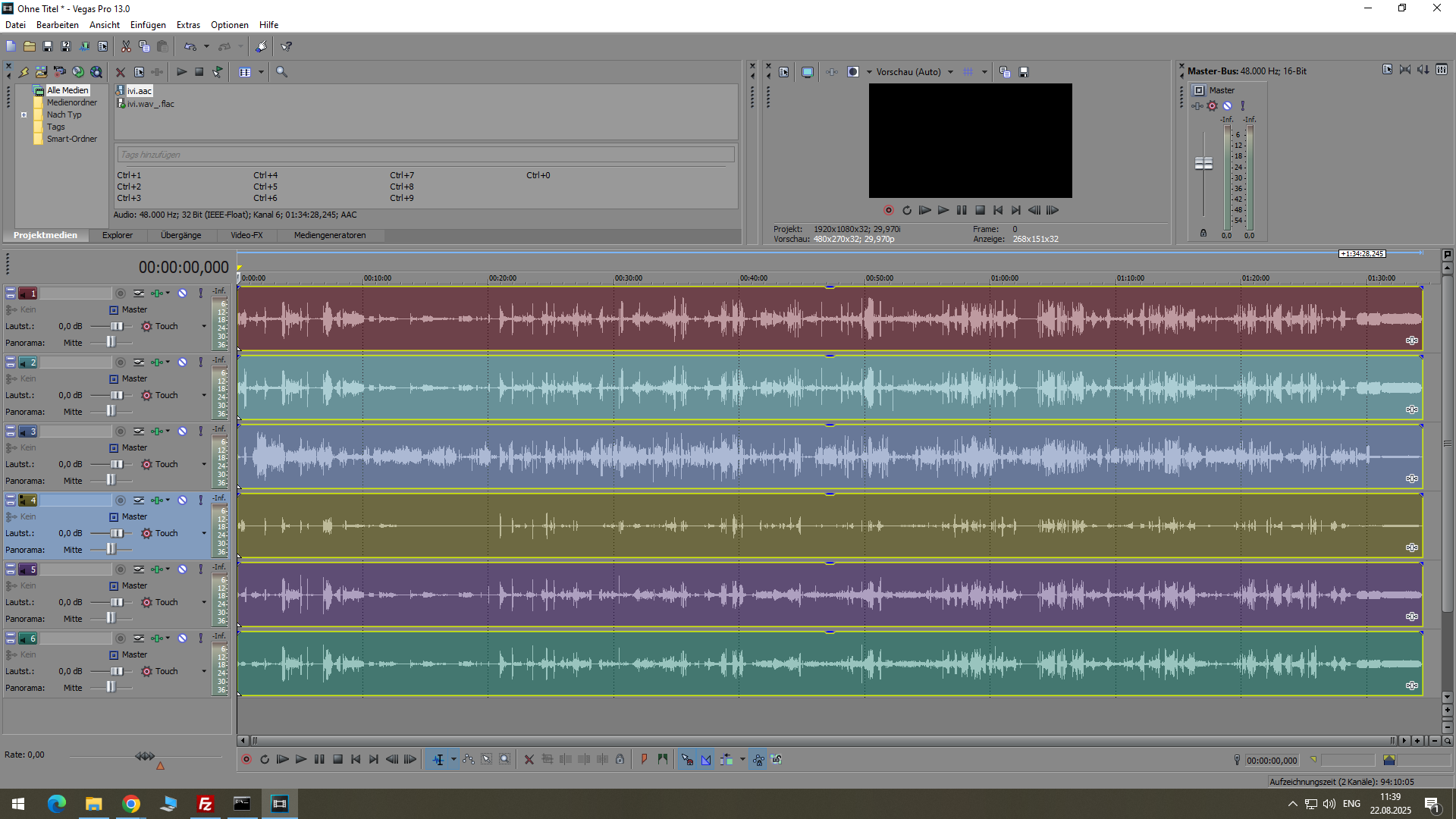
Task: Open the Extras menu
Action: coord(188,25)
